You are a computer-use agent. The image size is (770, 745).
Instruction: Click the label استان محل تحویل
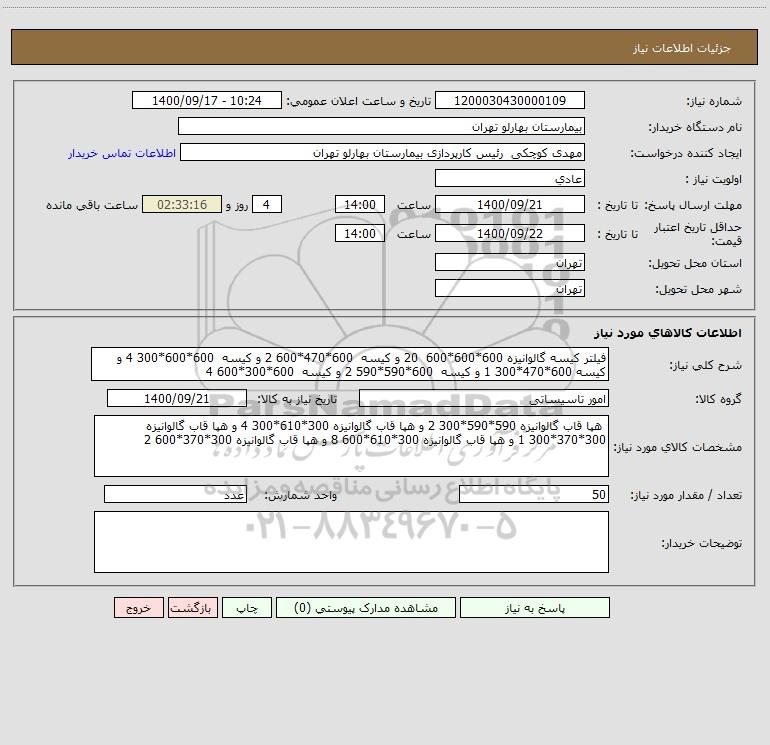pyautogui.click(x=695, y=263)
